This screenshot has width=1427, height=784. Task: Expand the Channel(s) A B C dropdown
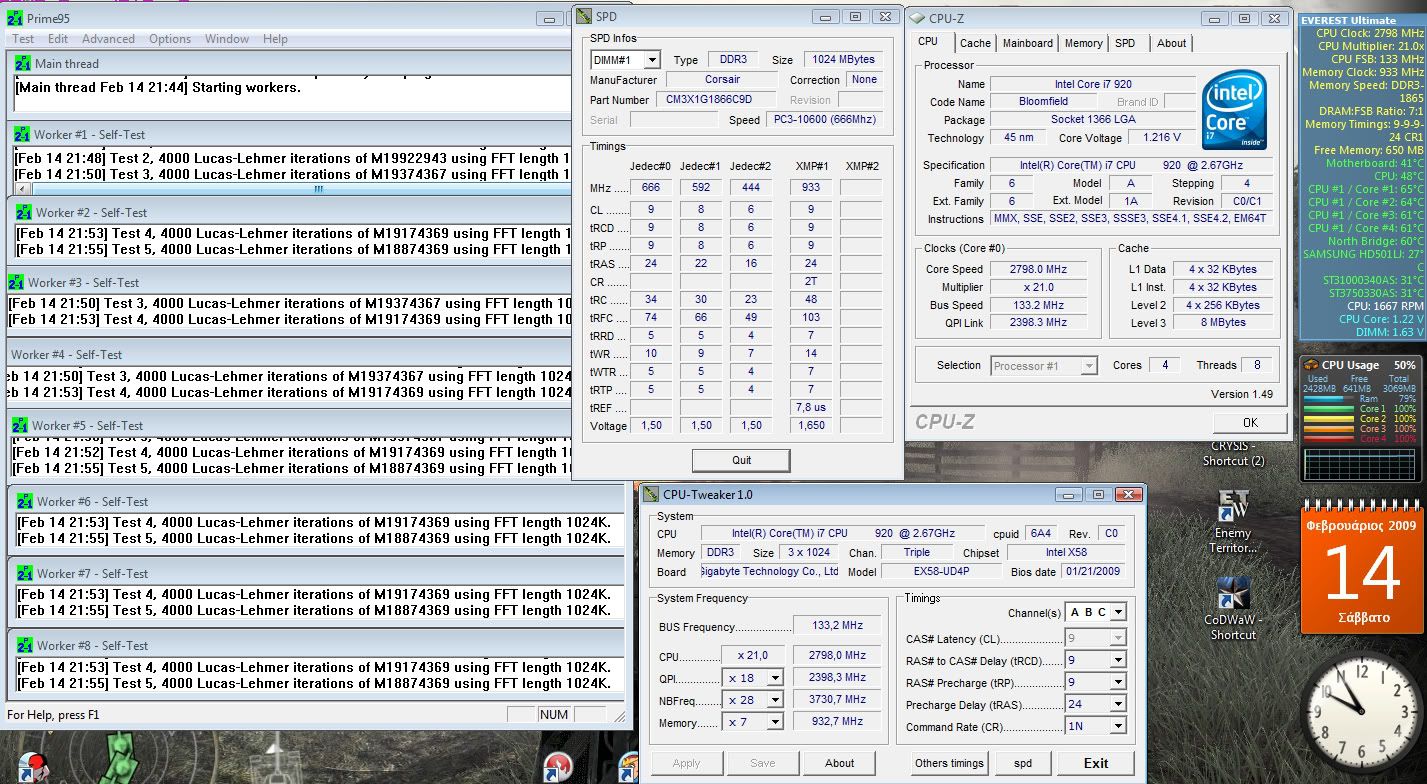tap(1117, 612)
